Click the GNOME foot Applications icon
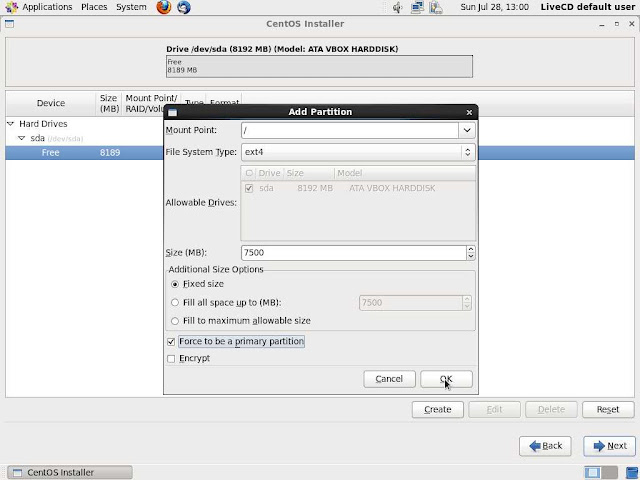 [11, 7]
